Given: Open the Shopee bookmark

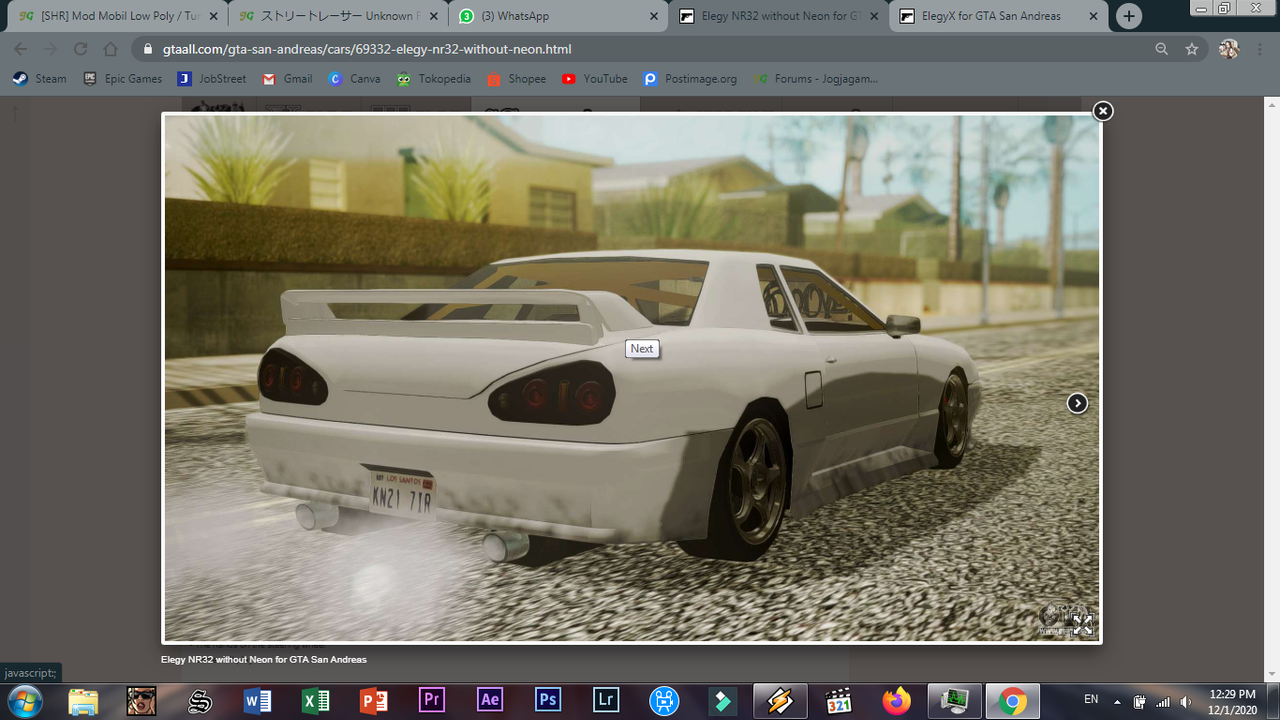Looking at the screenshot, I should click(x=516, y=79).
